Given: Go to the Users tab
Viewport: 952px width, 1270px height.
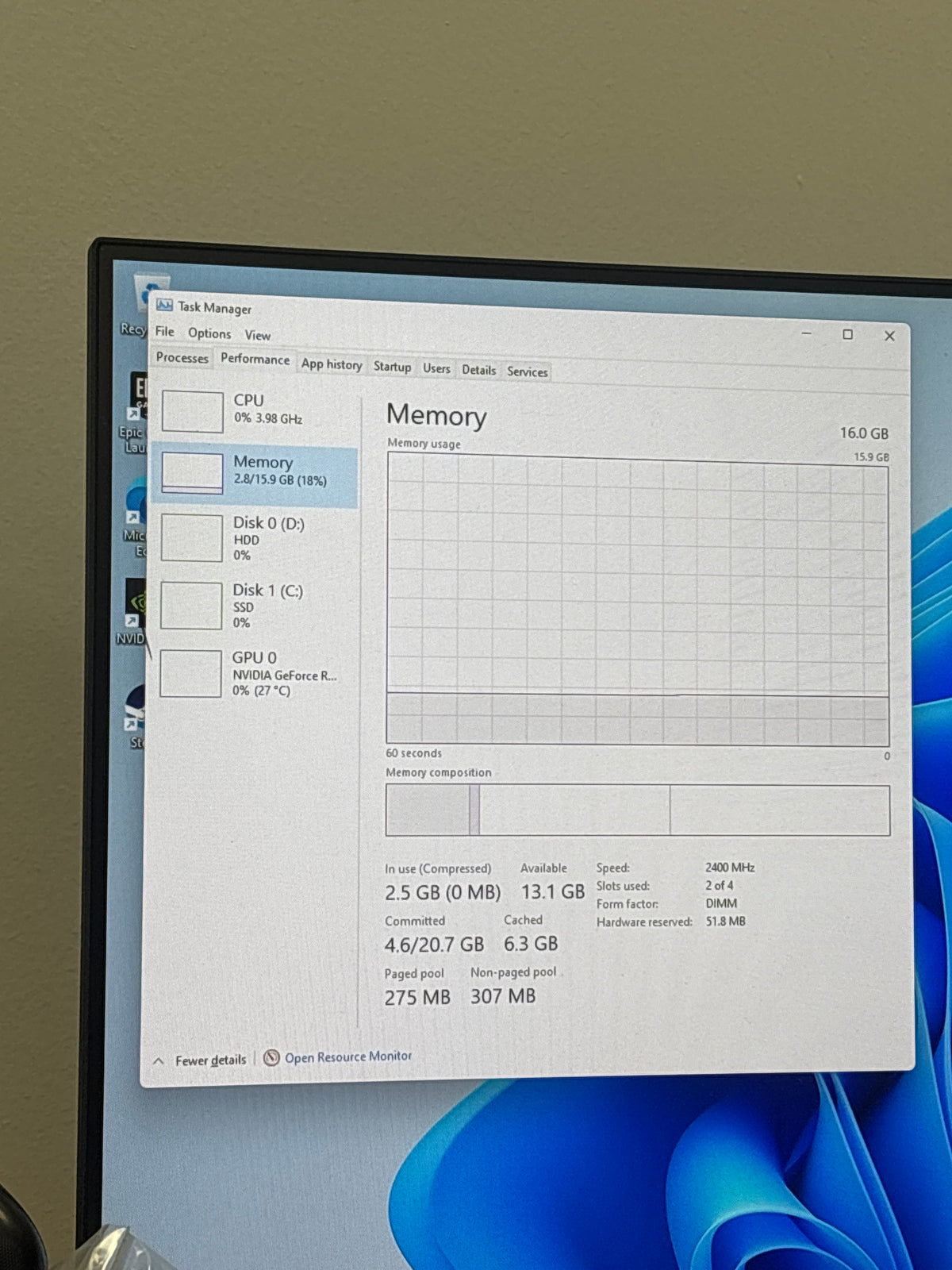Looking at the screenshot, I should 436,368.
